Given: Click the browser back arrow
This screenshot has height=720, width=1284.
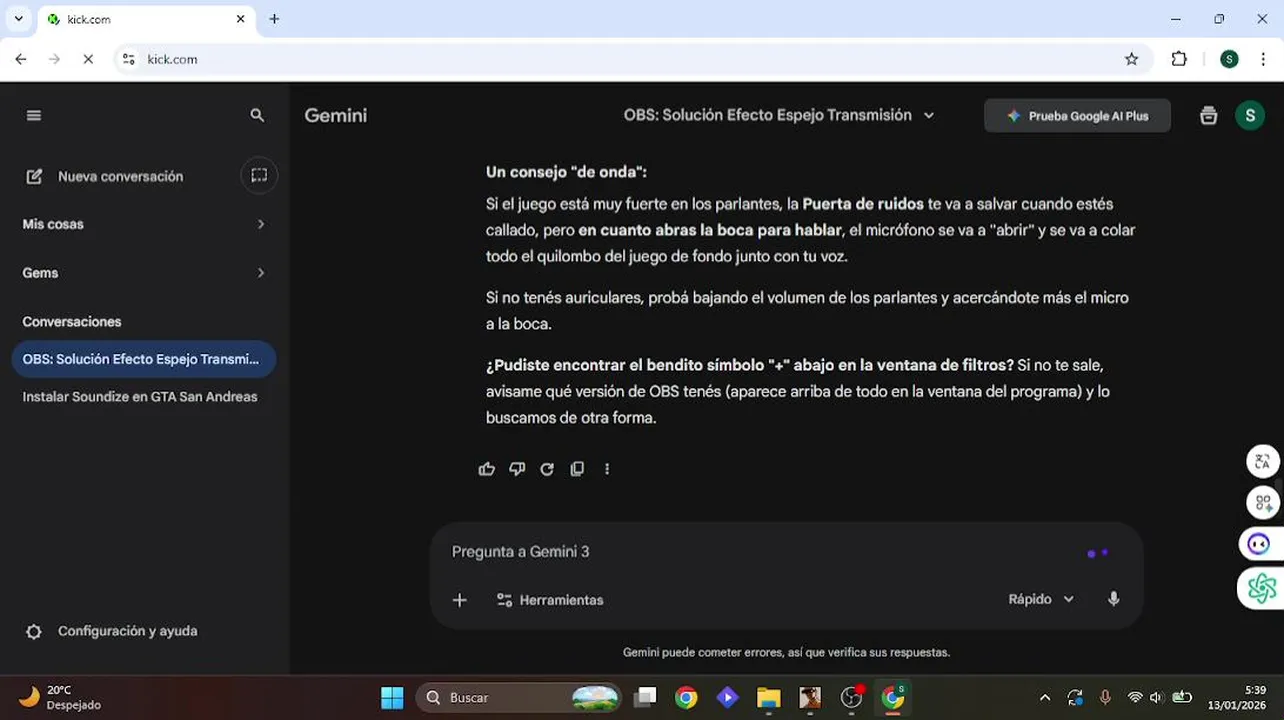Looking at the screenshot, I should 21,59.
